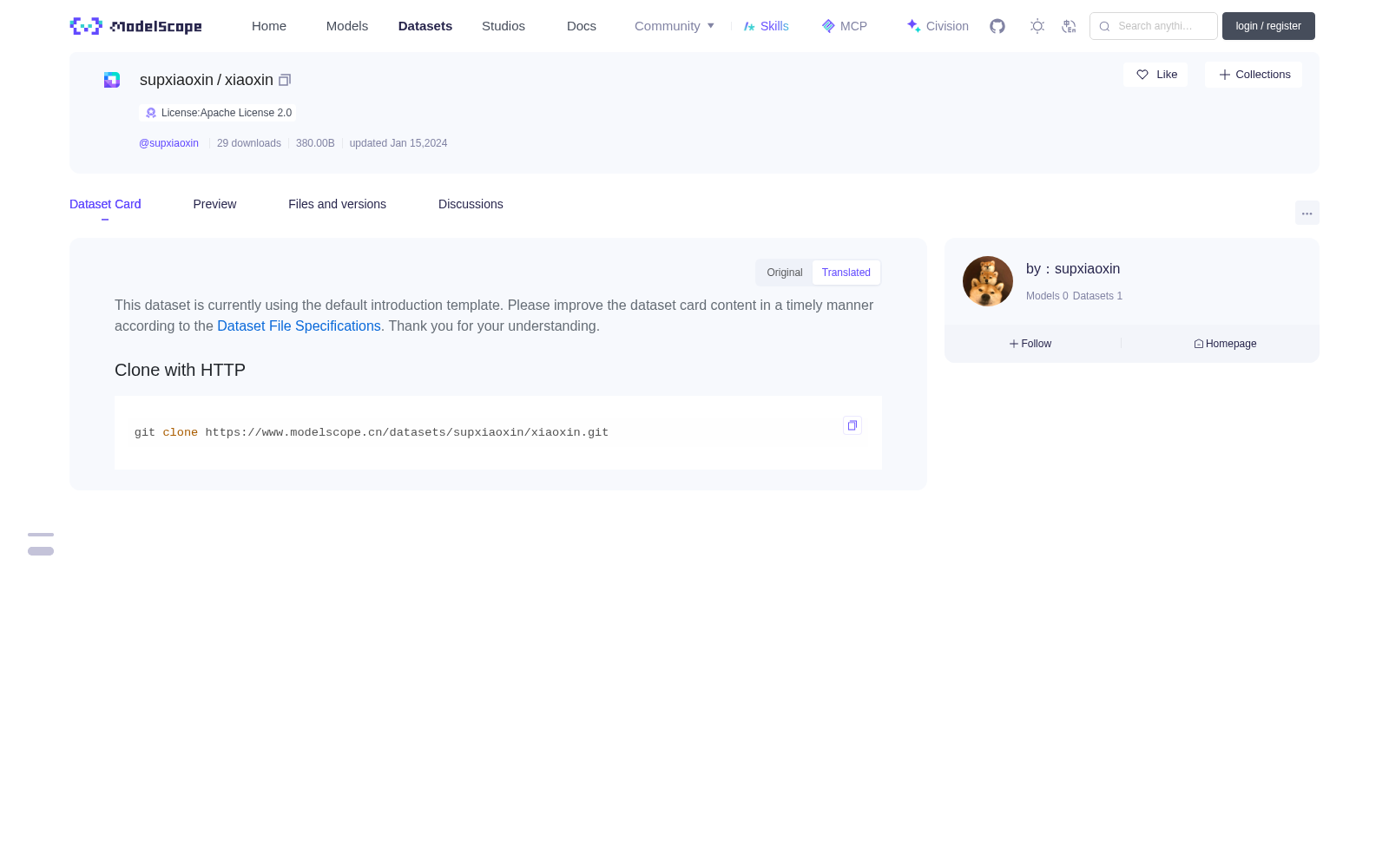Open the floating sidebar menu icon
This screenshot has height=868, width=1389.
[41, 544]
